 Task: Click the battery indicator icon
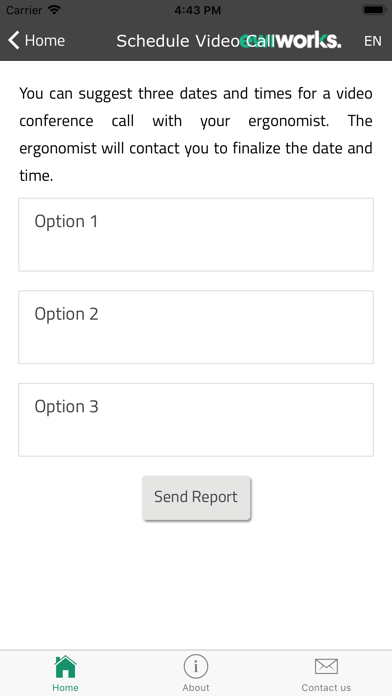374,10
